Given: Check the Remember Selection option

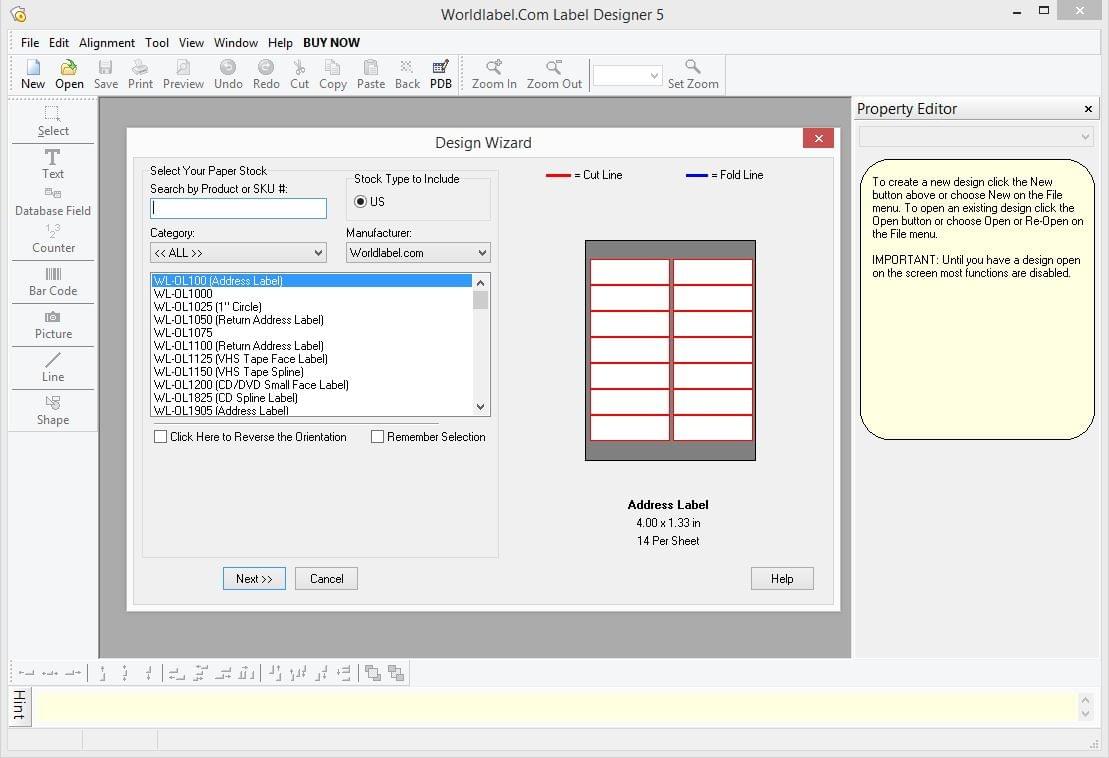Looking at the screenshot, I should (377, 437).
